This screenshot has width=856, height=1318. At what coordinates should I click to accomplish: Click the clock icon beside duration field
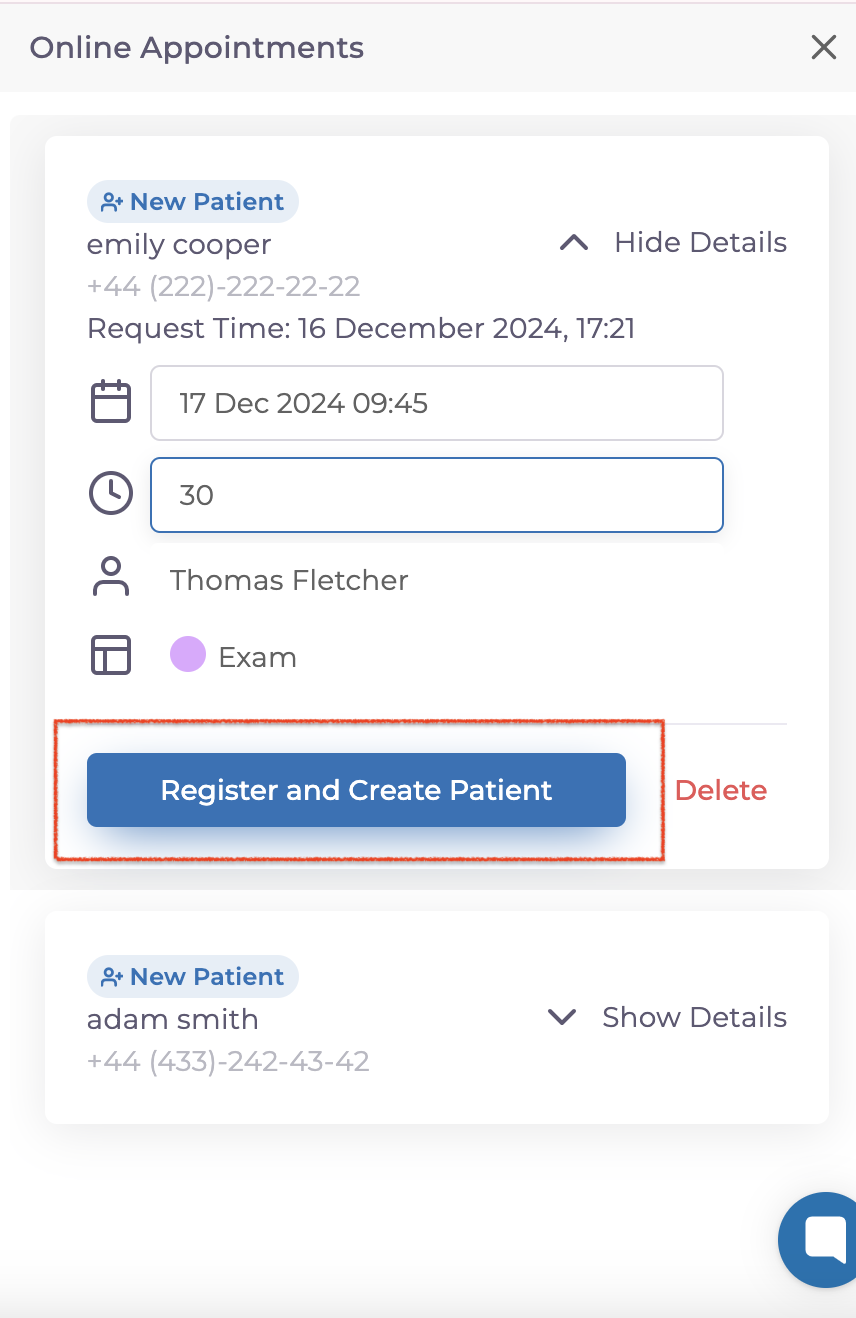coord(111,494)
